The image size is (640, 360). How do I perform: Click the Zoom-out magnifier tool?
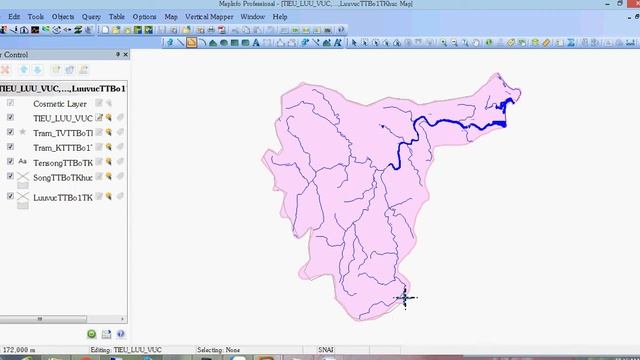pos(454,42)
